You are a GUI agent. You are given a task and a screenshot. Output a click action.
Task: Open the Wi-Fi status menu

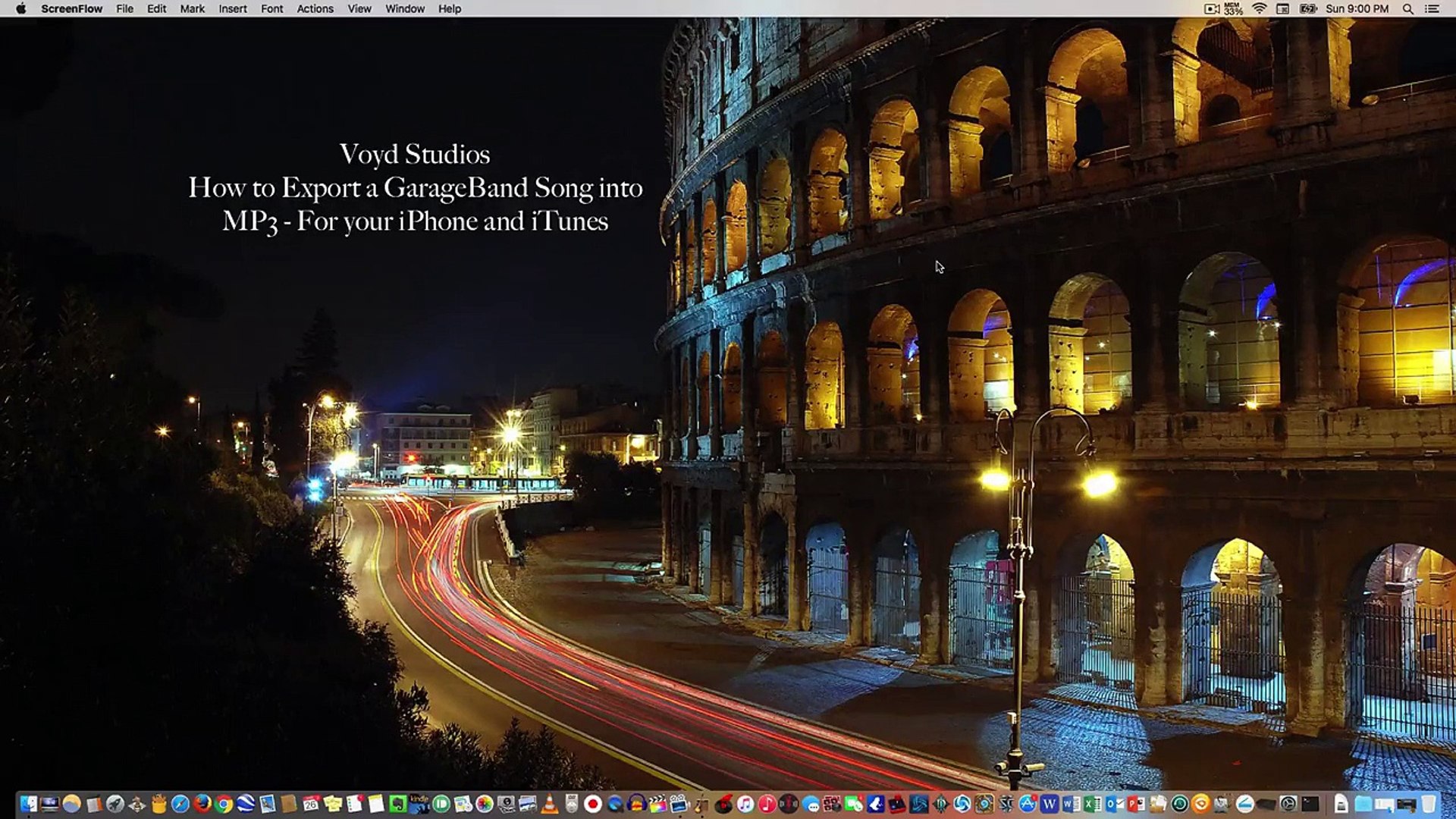tap(1260, 8)
